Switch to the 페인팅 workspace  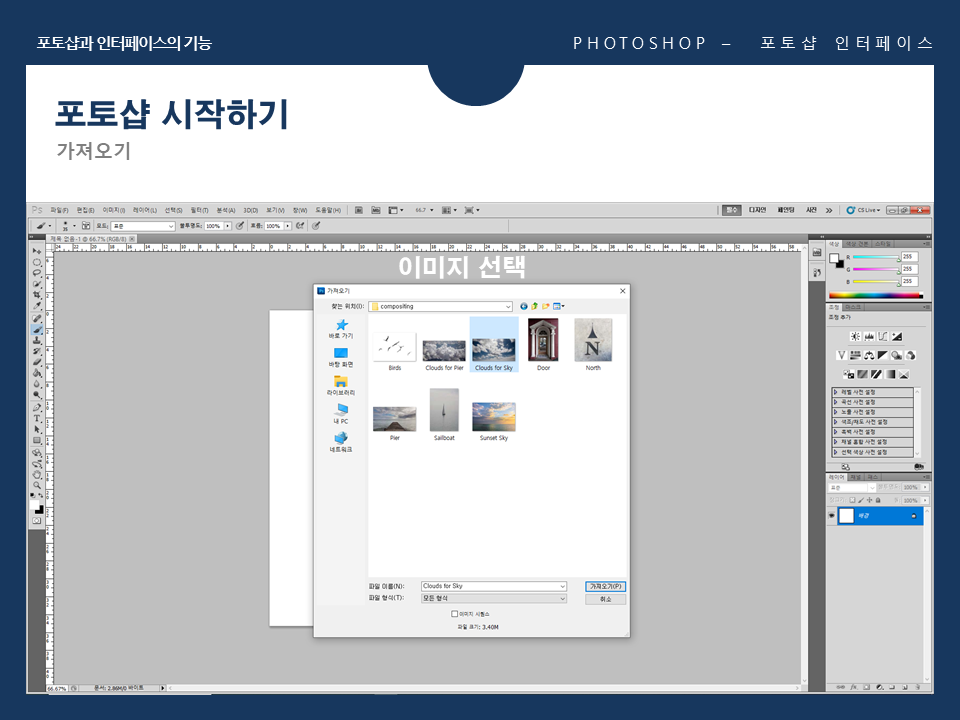coord(786,210)
